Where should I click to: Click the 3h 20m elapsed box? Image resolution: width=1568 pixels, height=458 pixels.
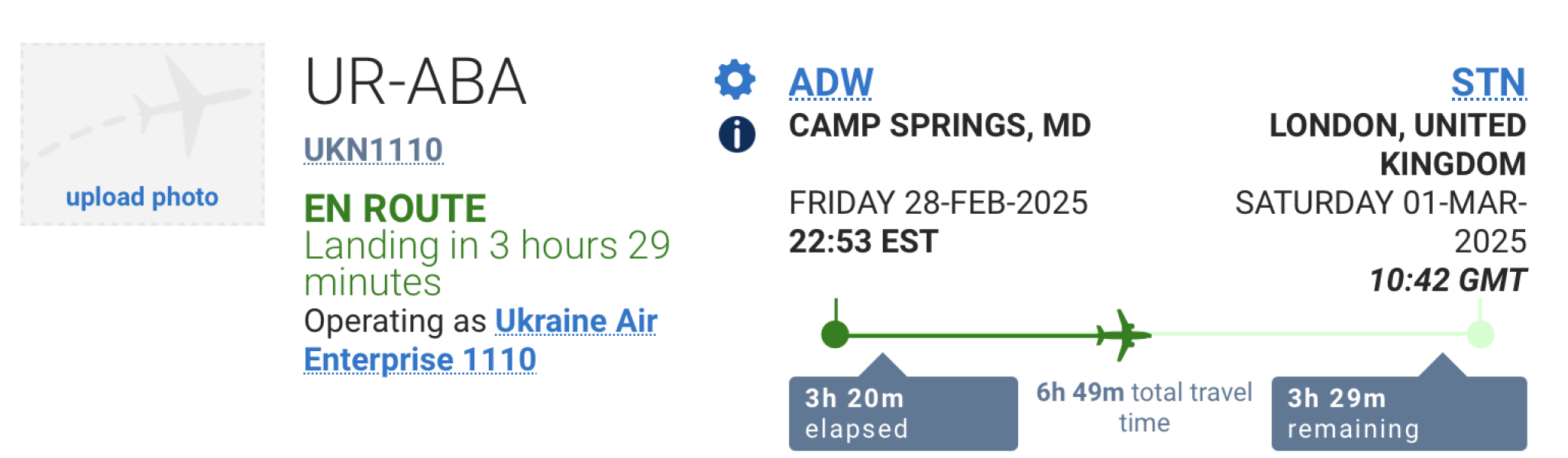pos(903,413)
